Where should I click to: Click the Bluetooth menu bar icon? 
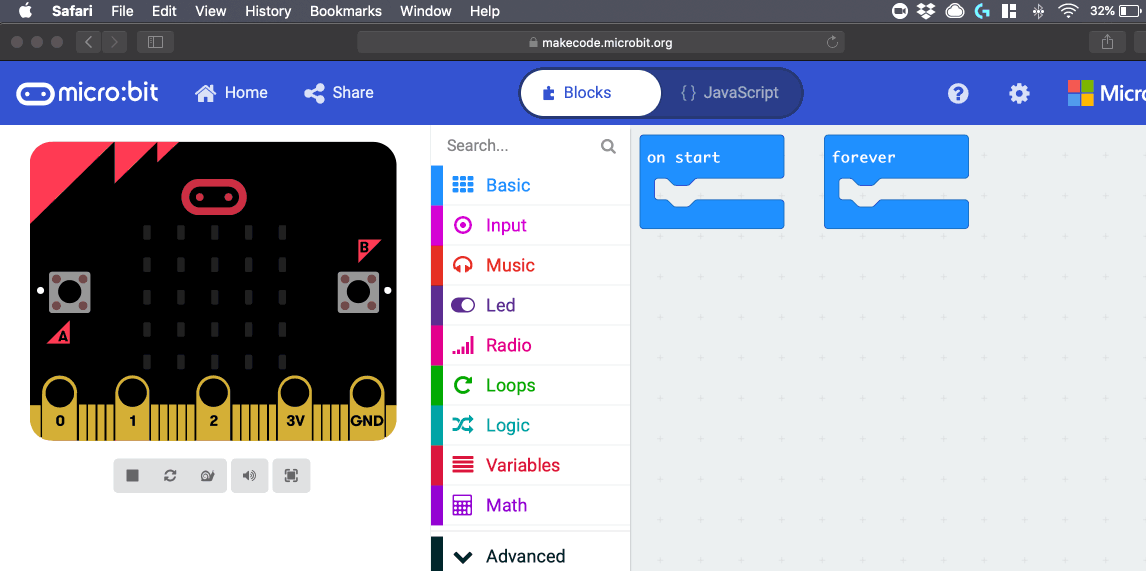(x=1038, y=11)
